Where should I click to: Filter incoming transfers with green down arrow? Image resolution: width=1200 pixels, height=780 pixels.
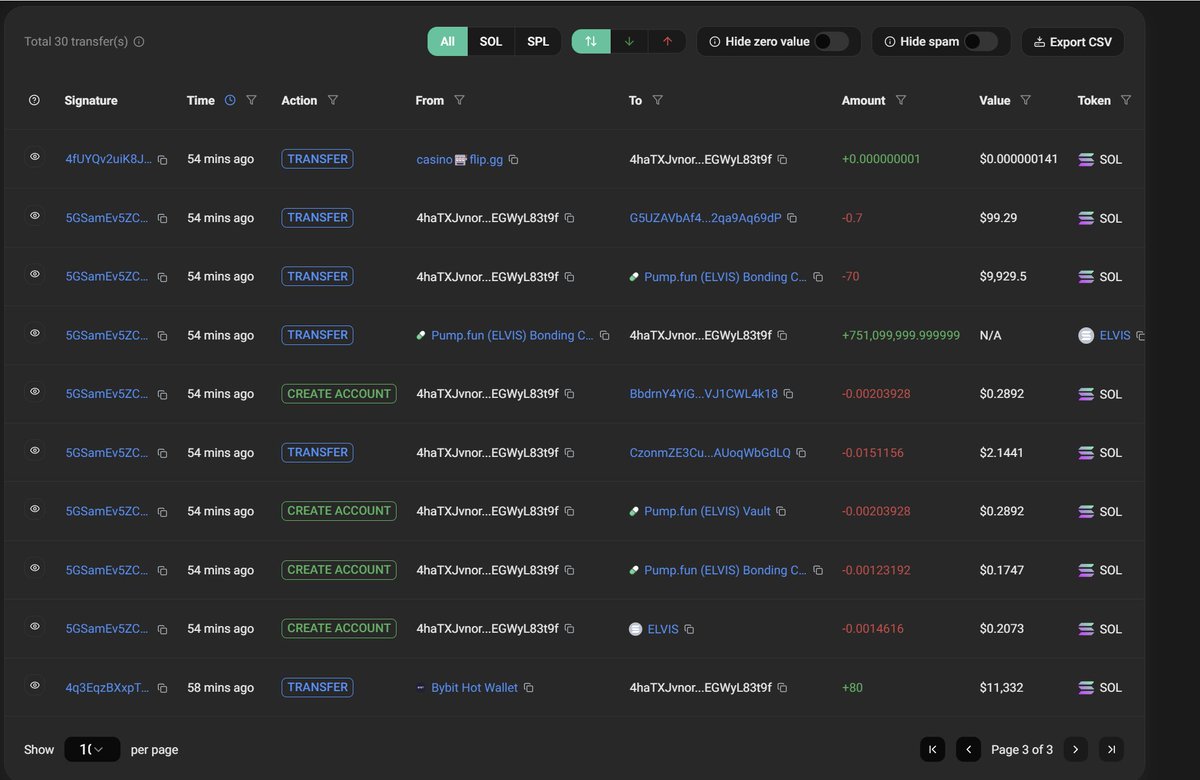pyautogui.click(x=629, y=41)
